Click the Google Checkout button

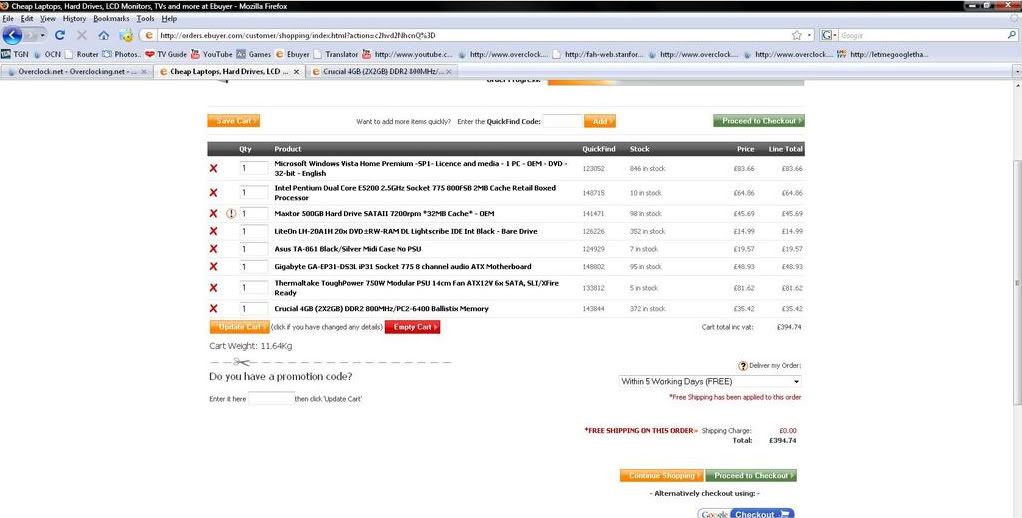tap(746, 513)
